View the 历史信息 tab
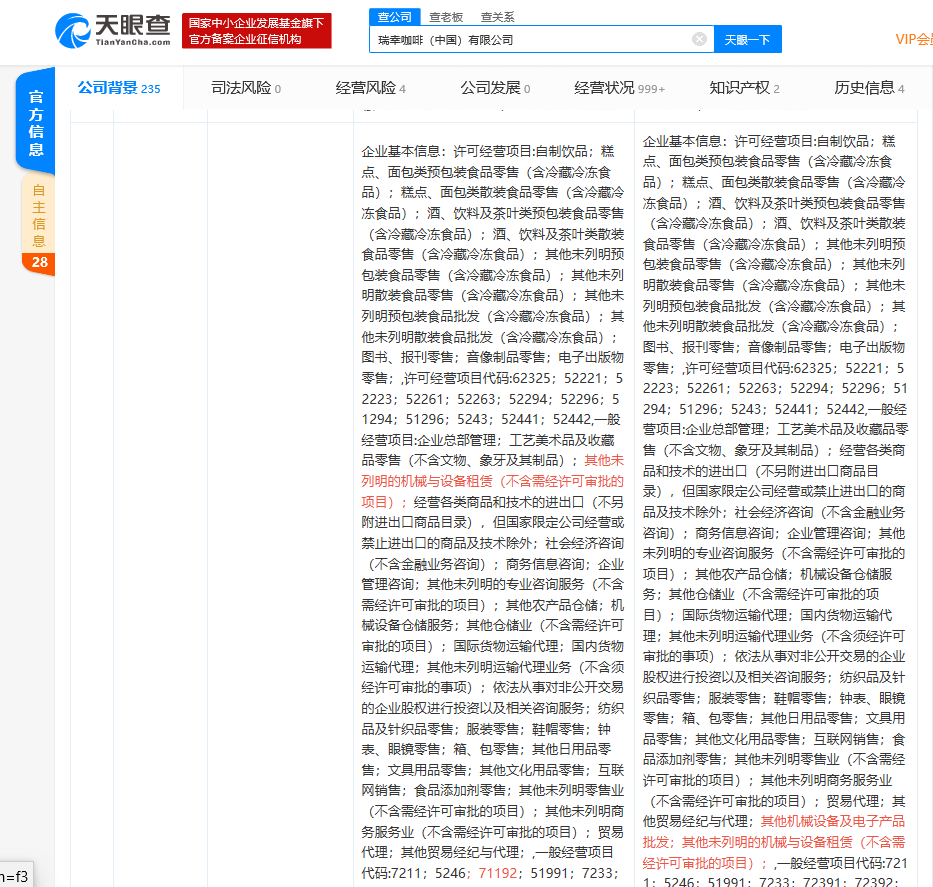 point(868,88)
